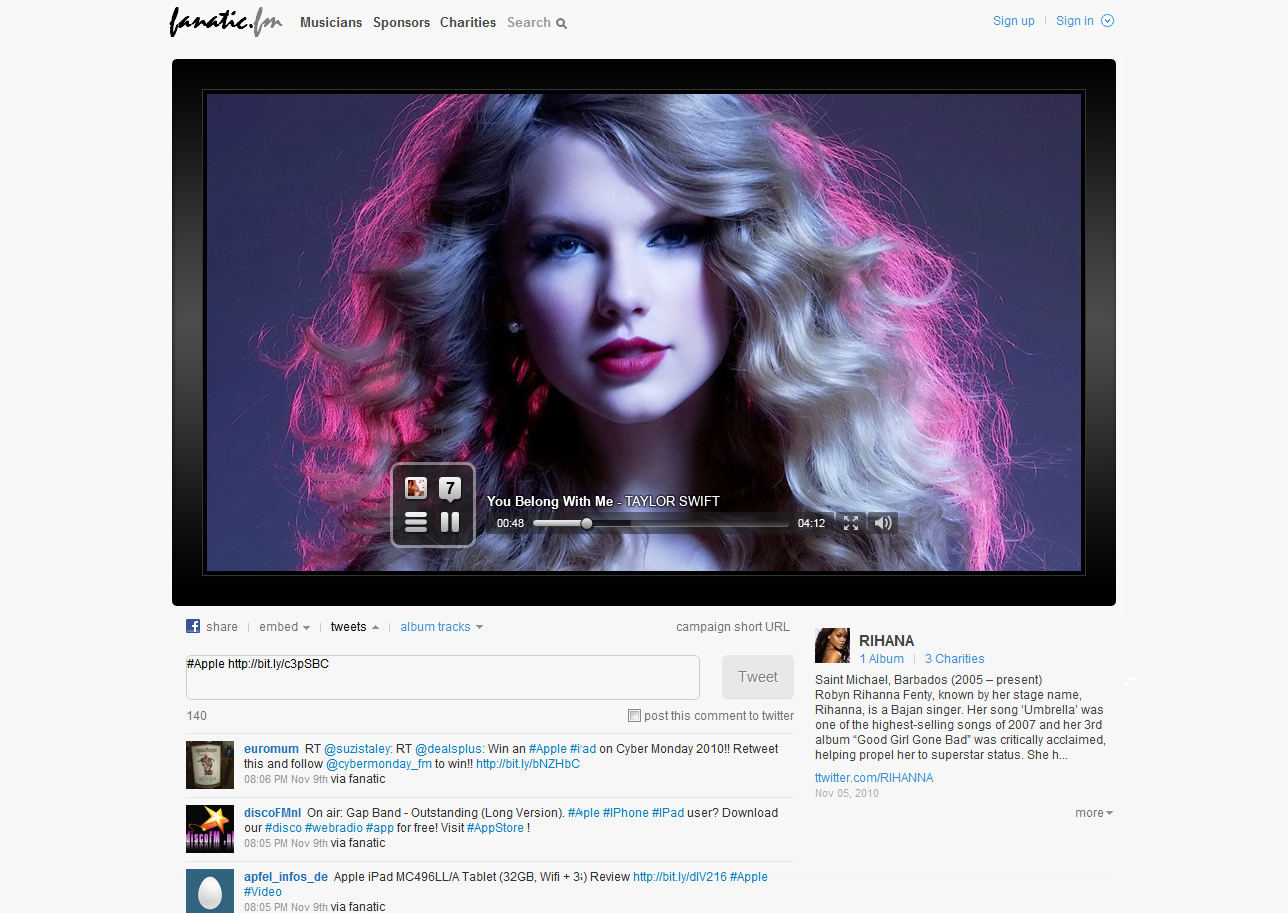
Task: Open the Sponsors page
Action: pos(401,22)
